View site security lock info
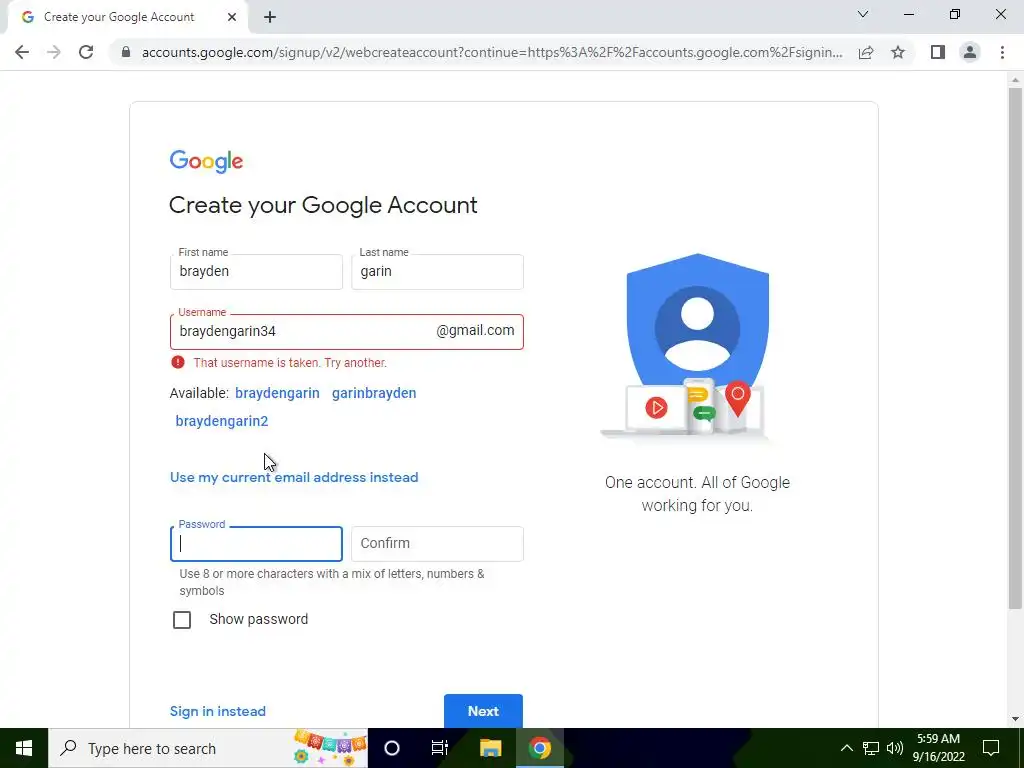1024x768 pixels. coord(126,52)
